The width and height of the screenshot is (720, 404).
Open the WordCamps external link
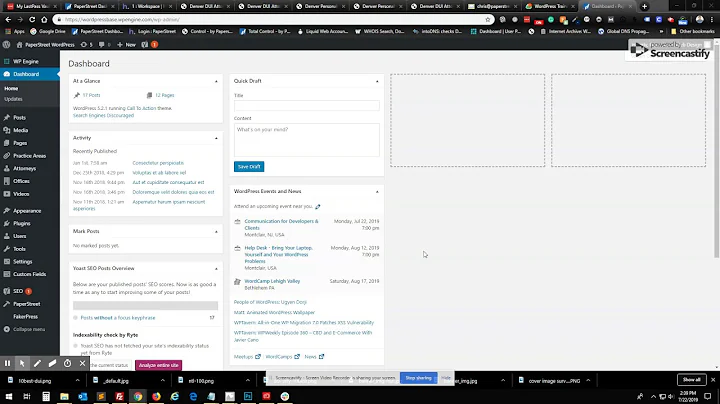tap(282, 357)
